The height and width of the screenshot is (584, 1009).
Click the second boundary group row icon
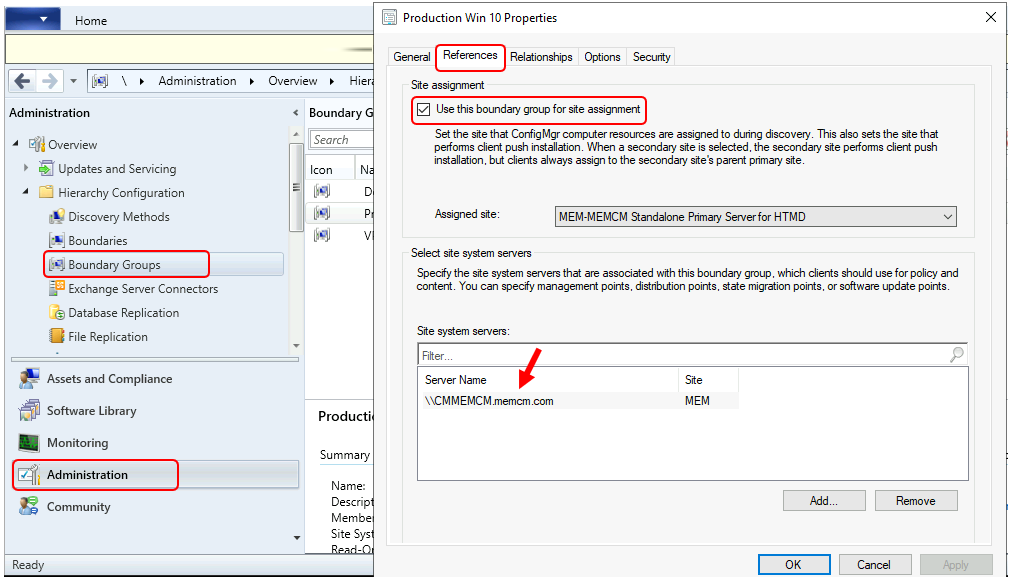[x=322, y=213]
